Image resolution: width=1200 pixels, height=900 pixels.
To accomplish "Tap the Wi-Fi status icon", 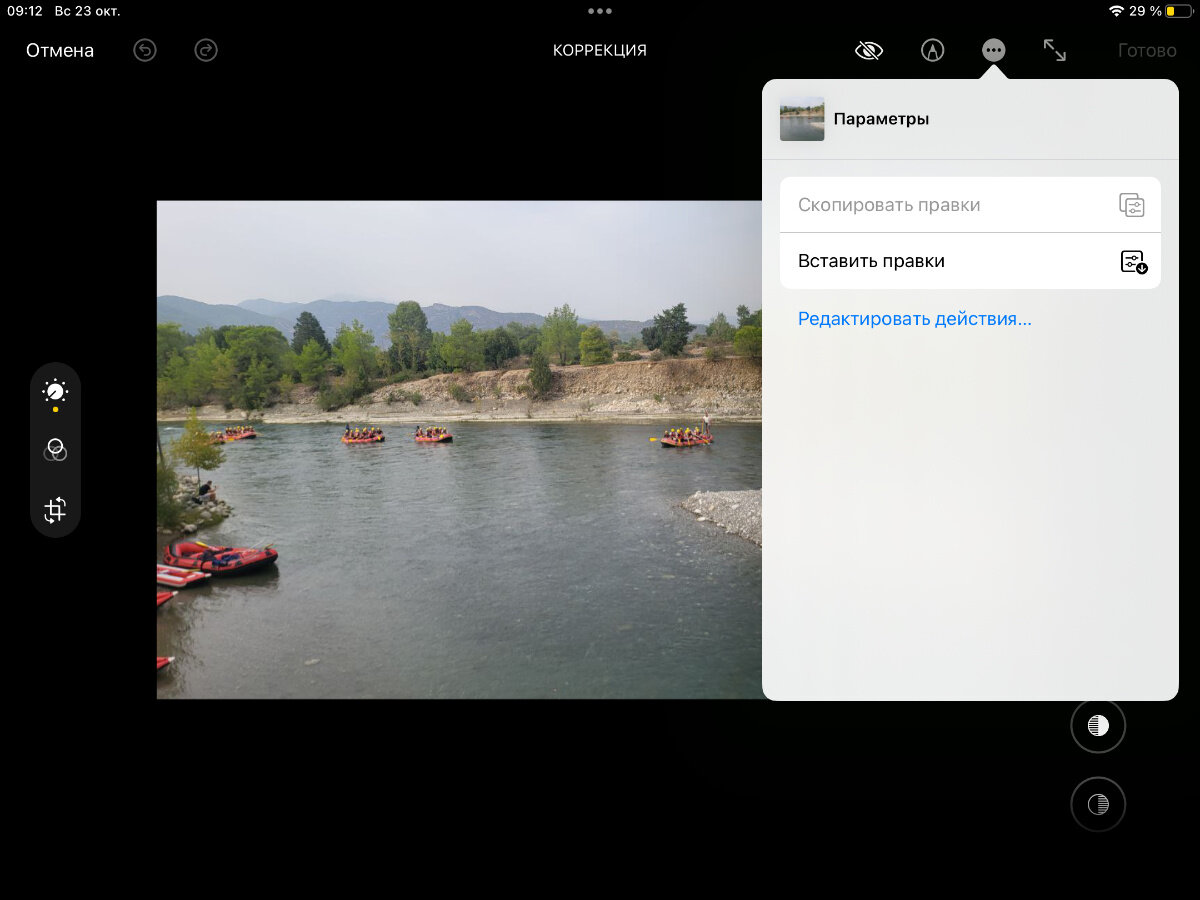I will pos(1116,11).
